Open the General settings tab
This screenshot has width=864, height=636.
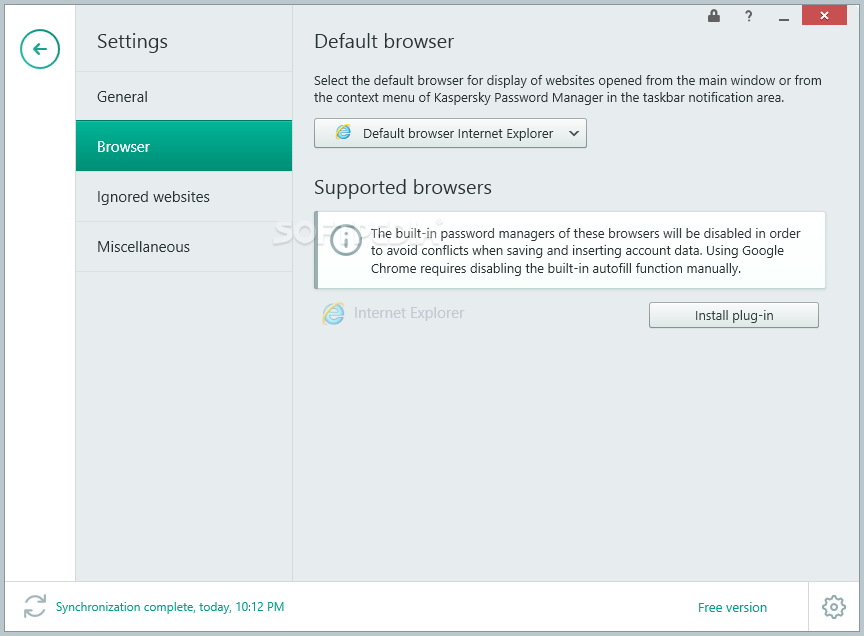183,96
